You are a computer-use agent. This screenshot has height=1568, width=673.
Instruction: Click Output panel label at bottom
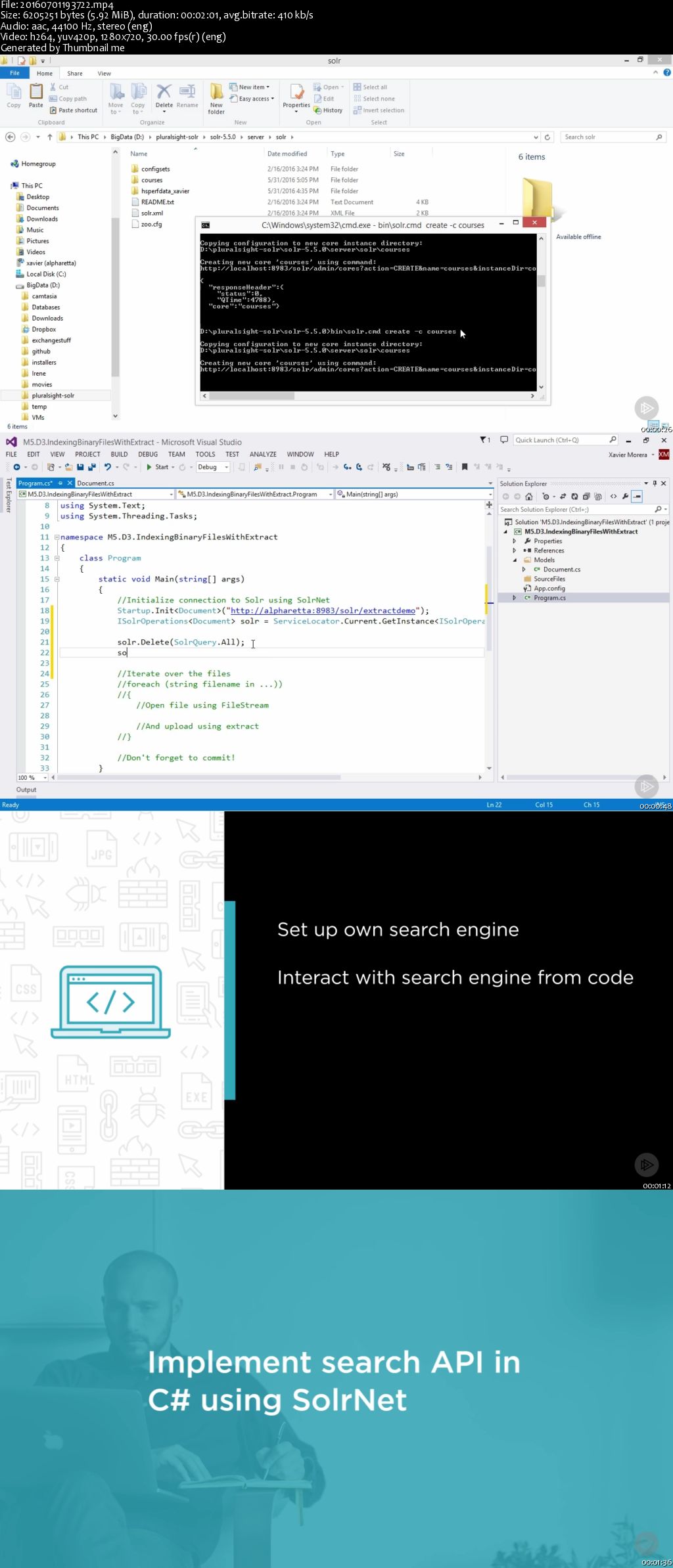pyautogui.click(x=26, y=790)
